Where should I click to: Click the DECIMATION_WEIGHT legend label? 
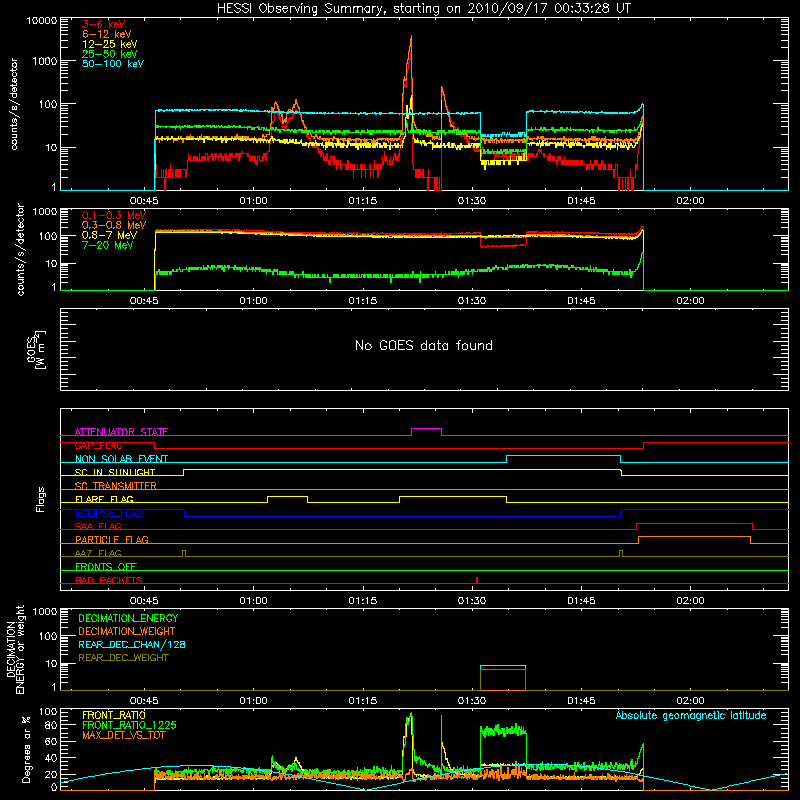(127, 631)
